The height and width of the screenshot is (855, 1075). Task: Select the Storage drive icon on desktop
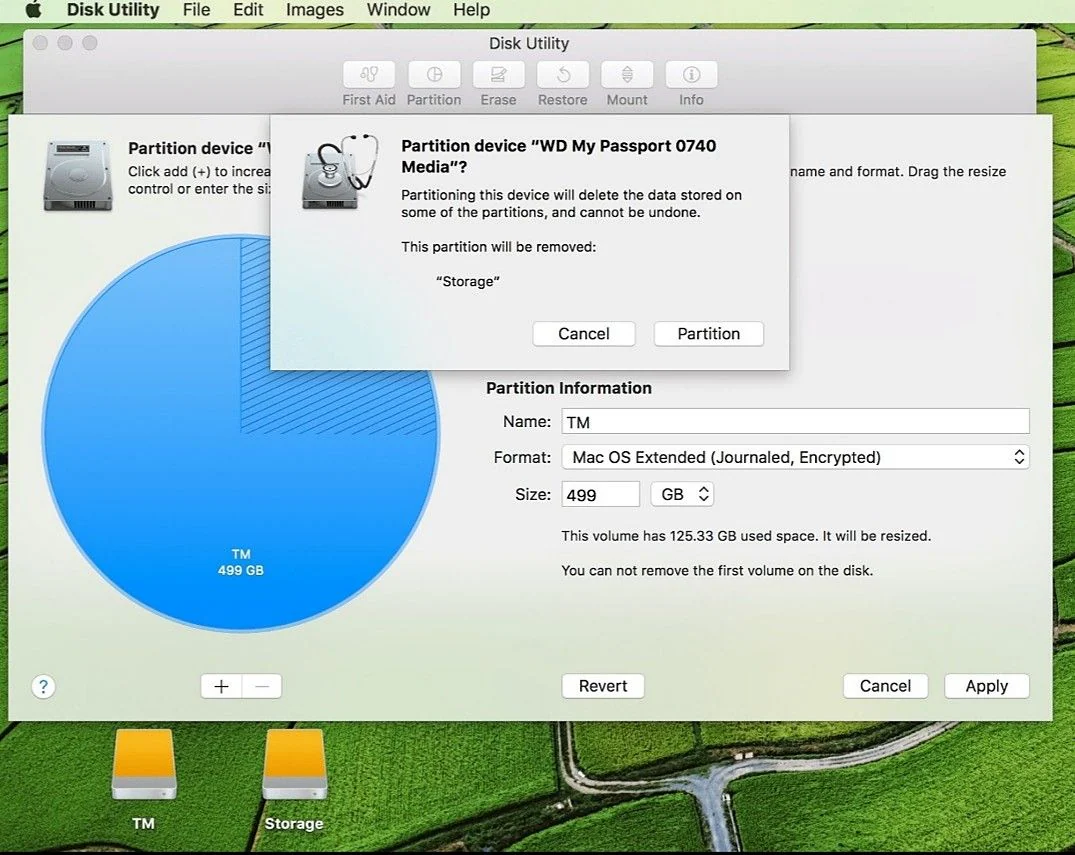(x=295, y=764)
